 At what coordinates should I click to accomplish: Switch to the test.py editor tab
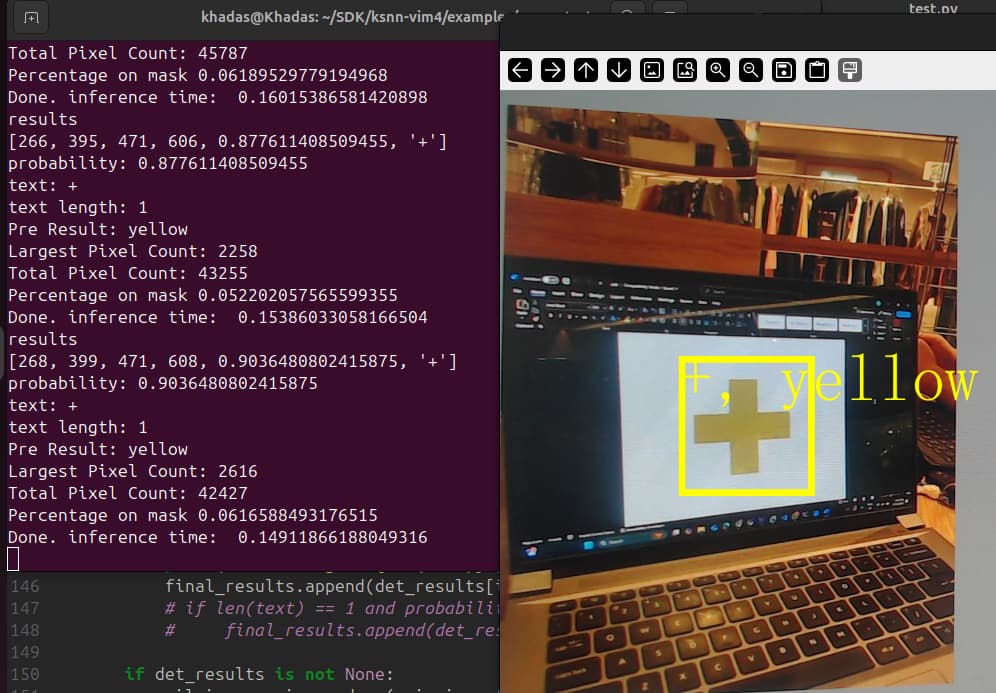pos(932,8)
